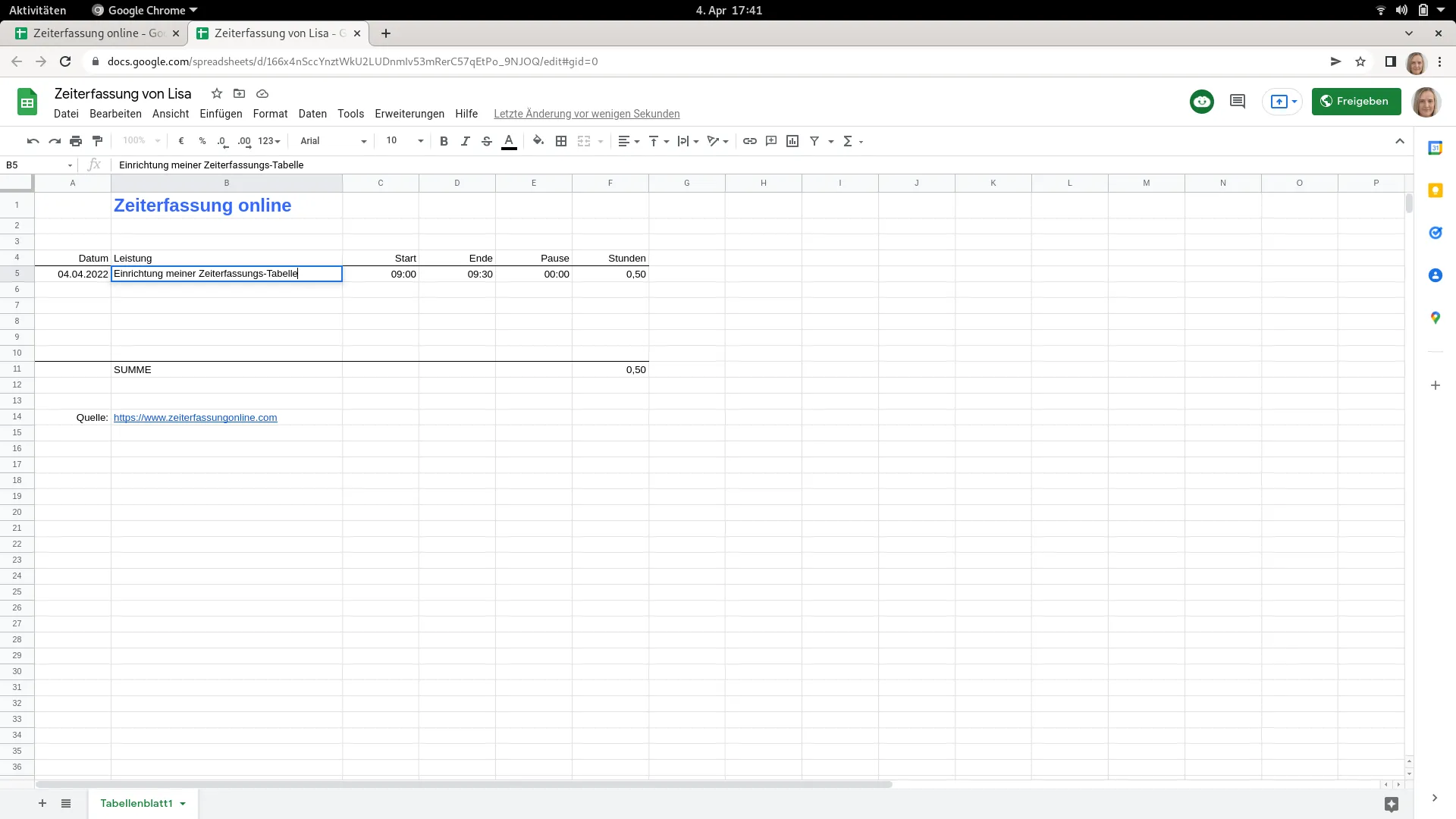Click the insert link icon
Viewport: 1456px width, 819px height.
[x=749, y=141]
